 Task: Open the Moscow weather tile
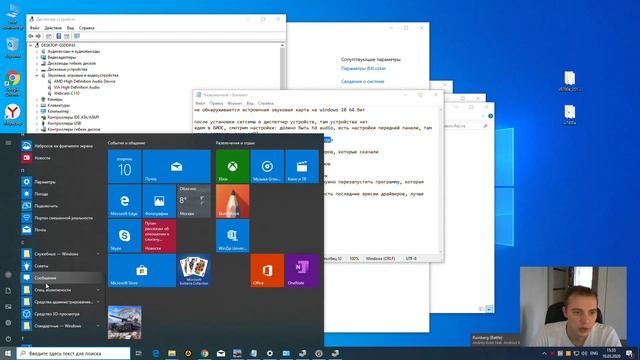(194, 201)
